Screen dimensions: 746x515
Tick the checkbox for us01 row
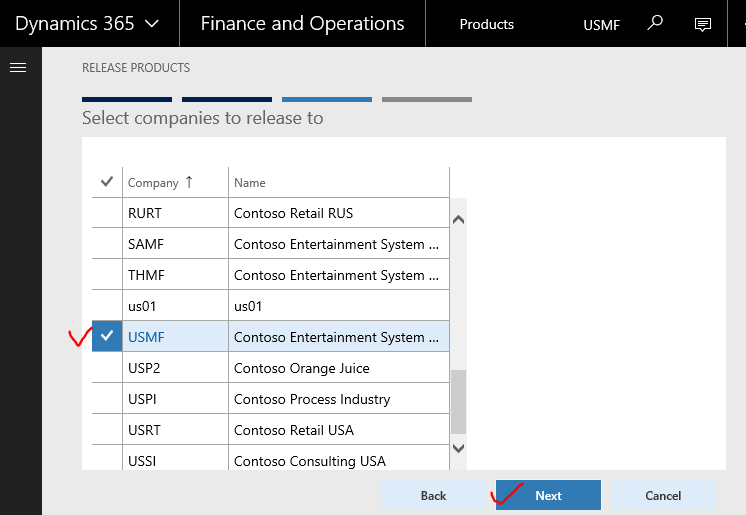(107, 306)
